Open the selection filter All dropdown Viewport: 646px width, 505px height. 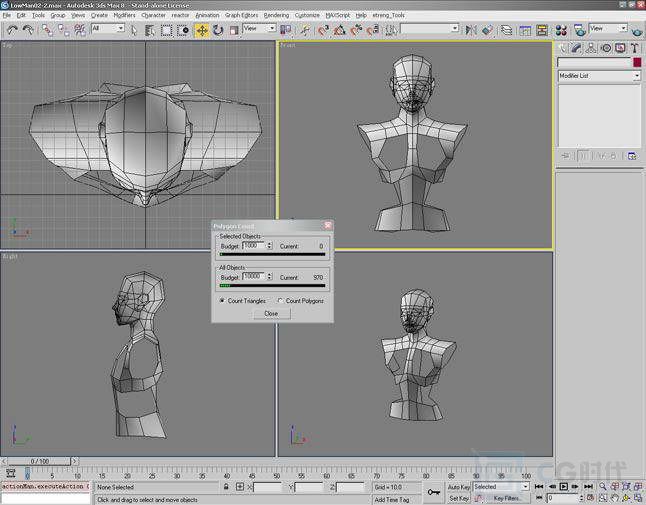point(108,28)
